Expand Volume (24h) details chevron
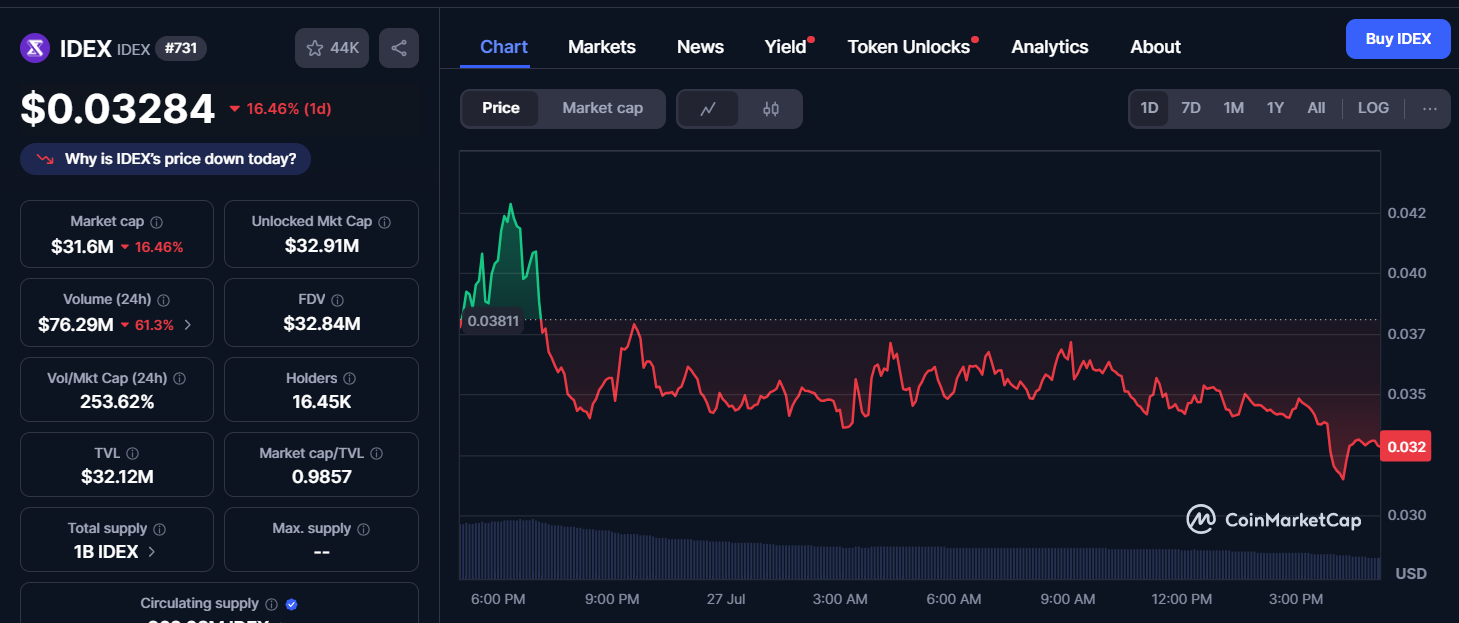 pos(188,325)
